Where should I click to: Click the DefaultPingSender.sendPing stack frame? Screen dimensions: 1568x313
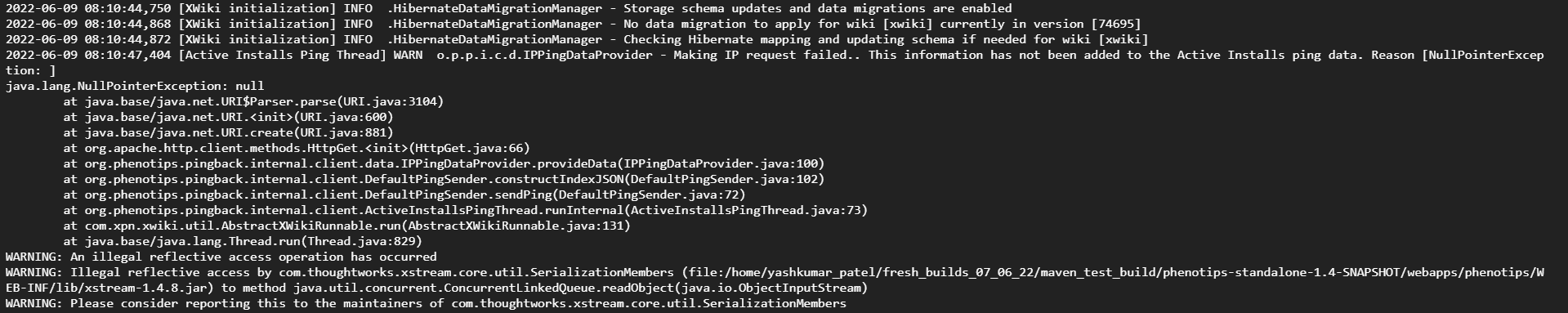tap(404, 195)
